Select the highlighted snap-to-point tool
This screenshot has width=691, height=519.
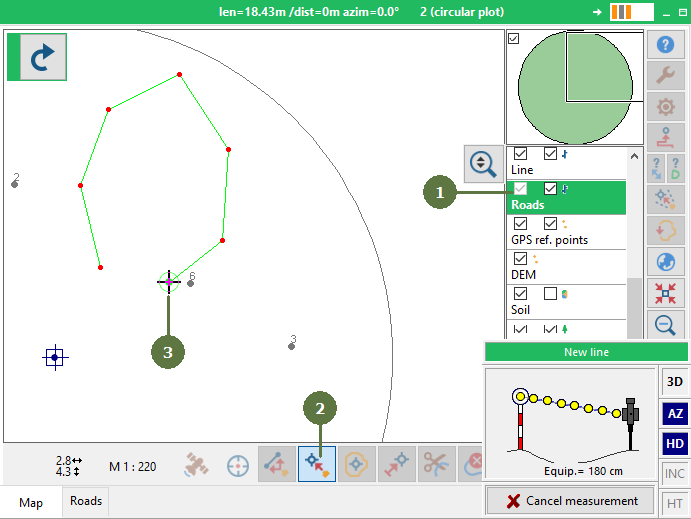coord(317,464)
